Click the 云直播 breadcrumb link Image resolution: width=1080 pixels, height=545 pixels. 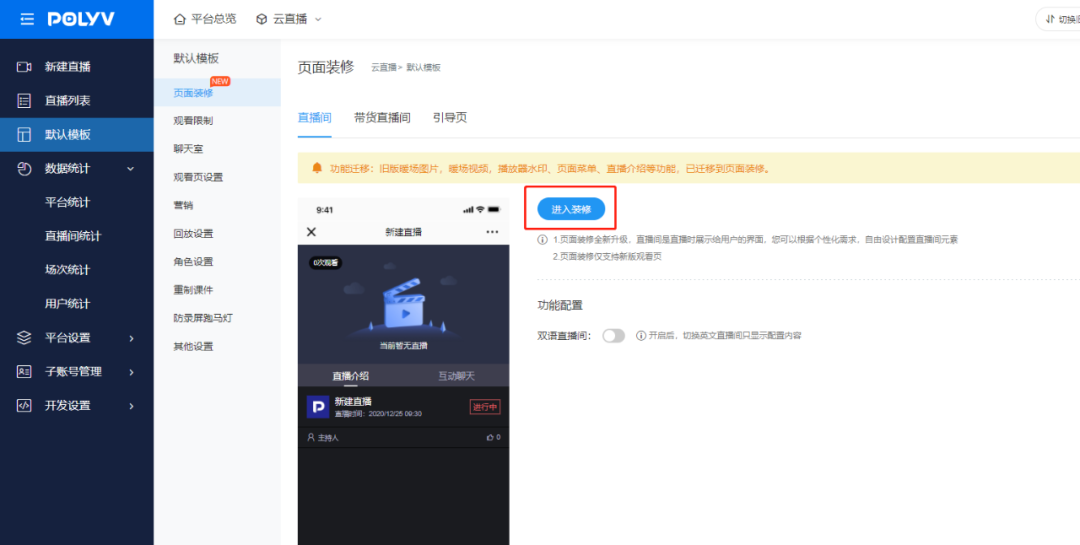(x=384, y=68)
